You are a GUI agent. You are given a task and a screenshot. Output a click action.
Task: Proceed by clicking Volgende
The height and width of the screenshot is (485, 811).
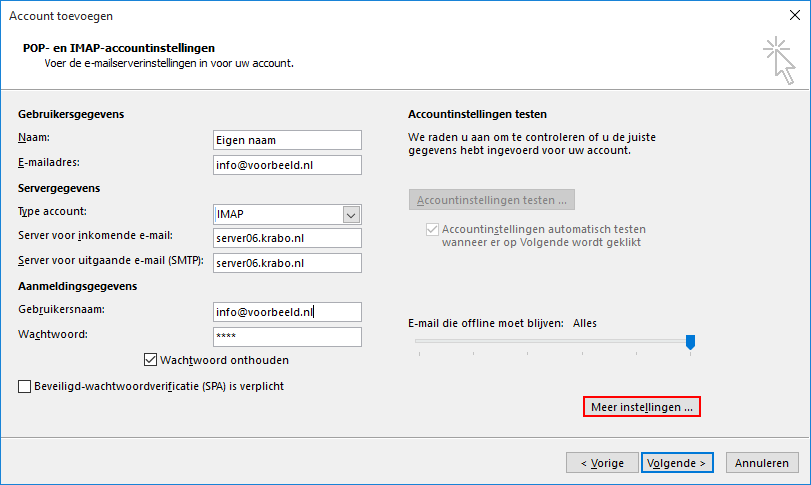click(677, 463)
